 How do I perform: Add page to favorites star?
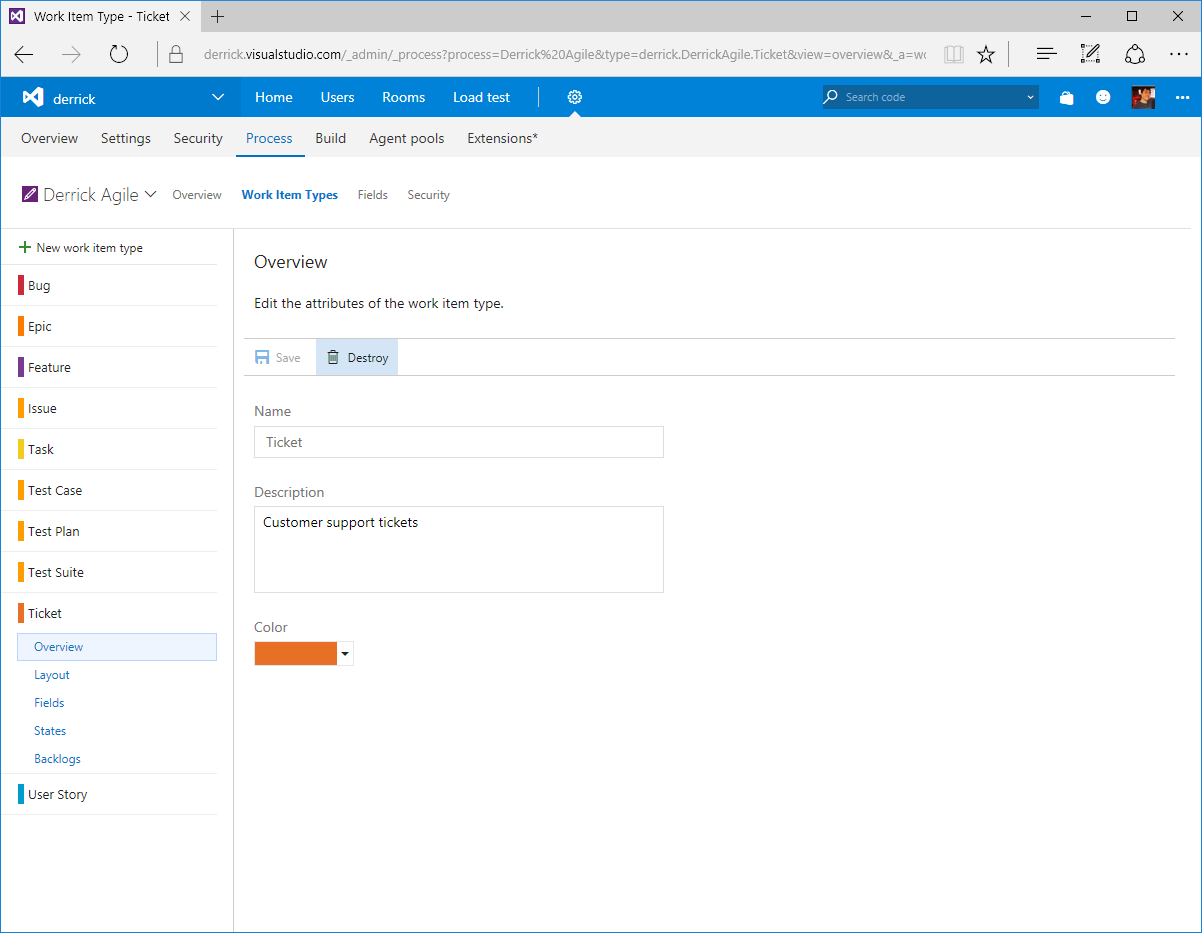click(x=986, y=54)
